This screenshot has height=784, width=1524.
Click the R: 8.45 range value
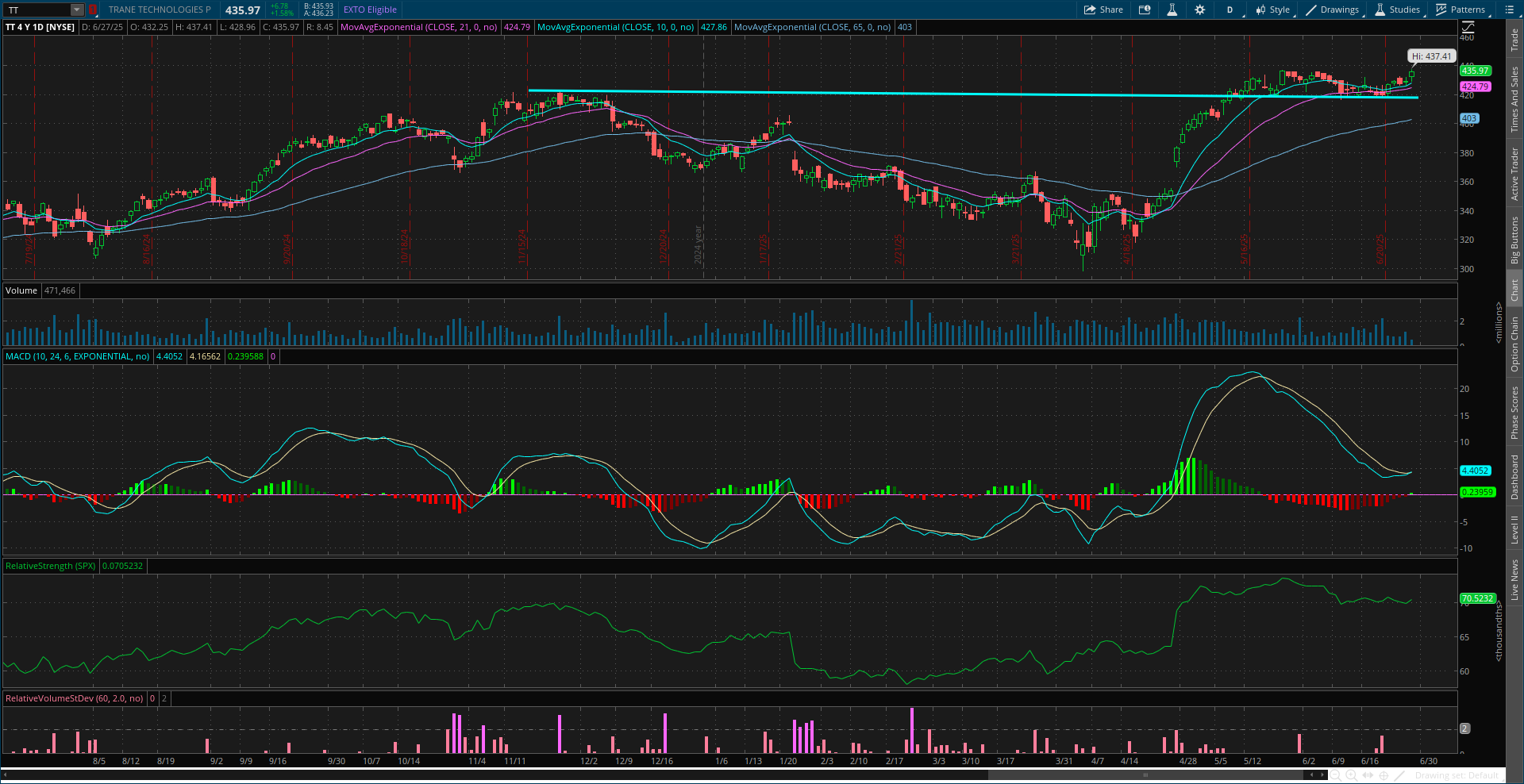[x=320, y=27]
